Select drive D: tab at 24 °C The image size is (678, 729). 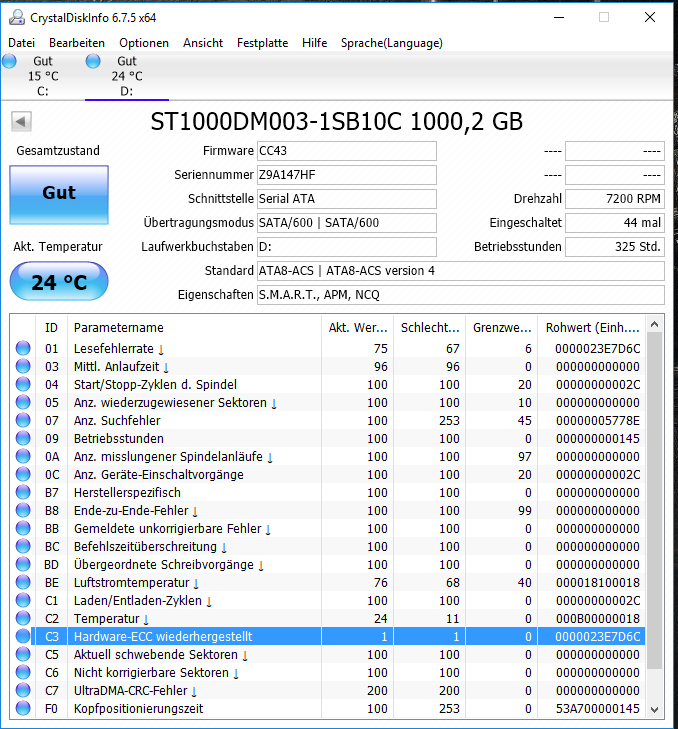coord(126,76)
